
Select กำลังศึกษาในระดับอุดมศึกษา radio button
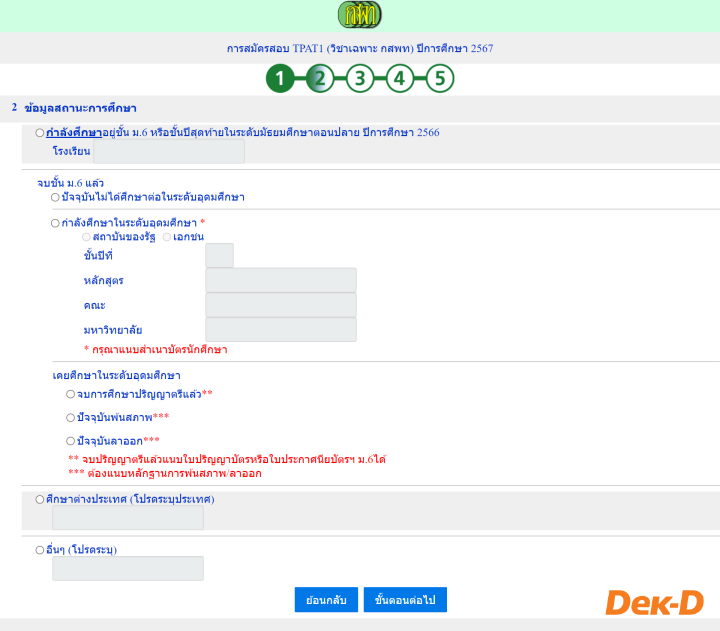click(x=56, y=223)
